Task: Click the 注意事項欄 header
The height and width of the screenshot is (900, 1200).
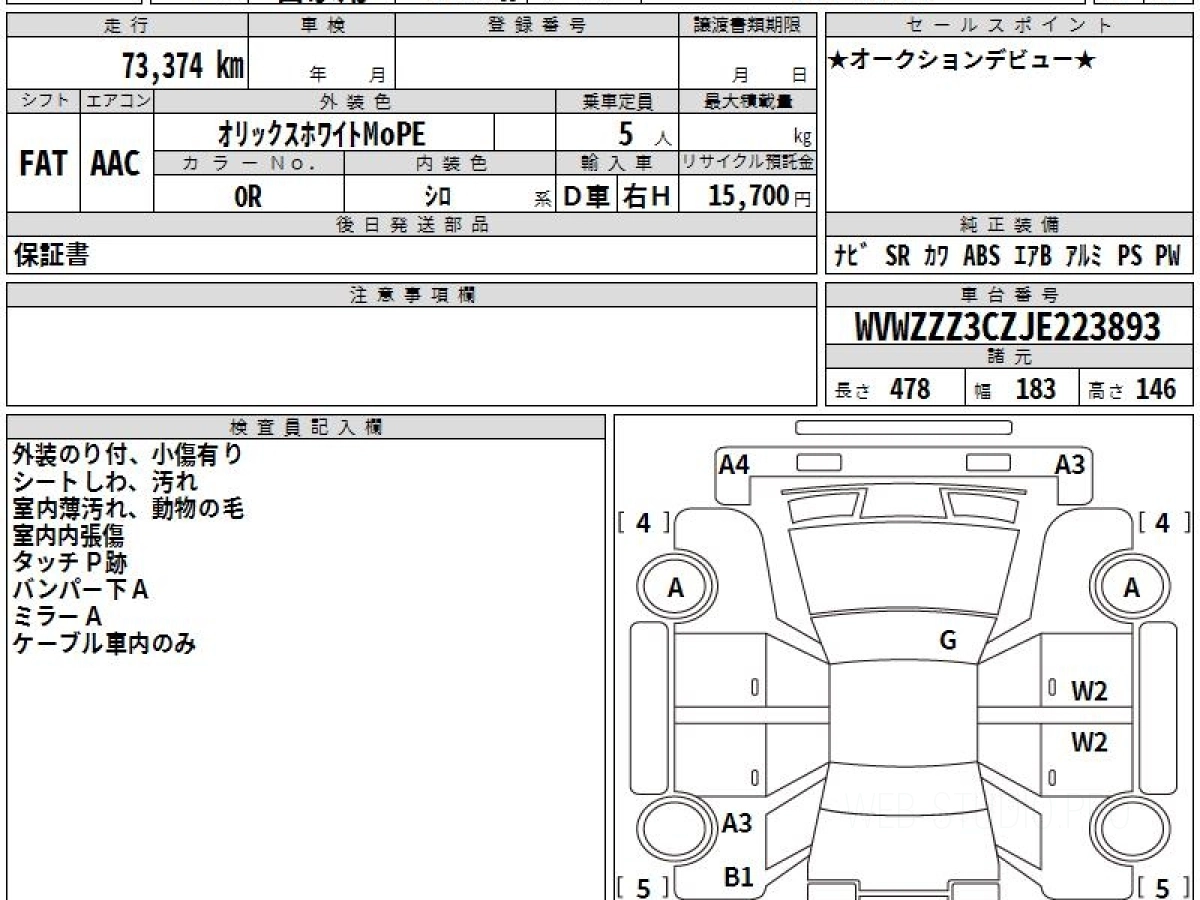Action: [412, 295]
